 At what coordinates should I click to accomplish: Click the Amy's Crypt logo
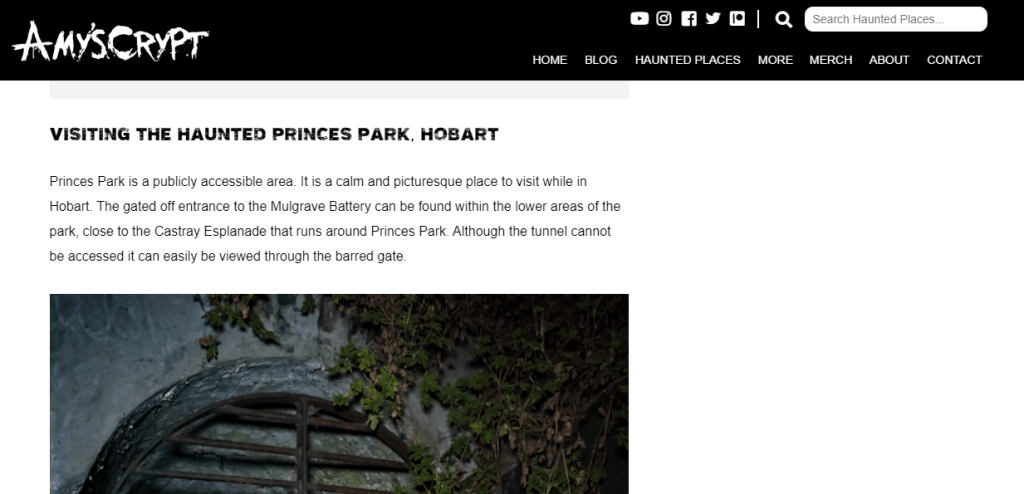pyautogui.click(x=111, y=41)
